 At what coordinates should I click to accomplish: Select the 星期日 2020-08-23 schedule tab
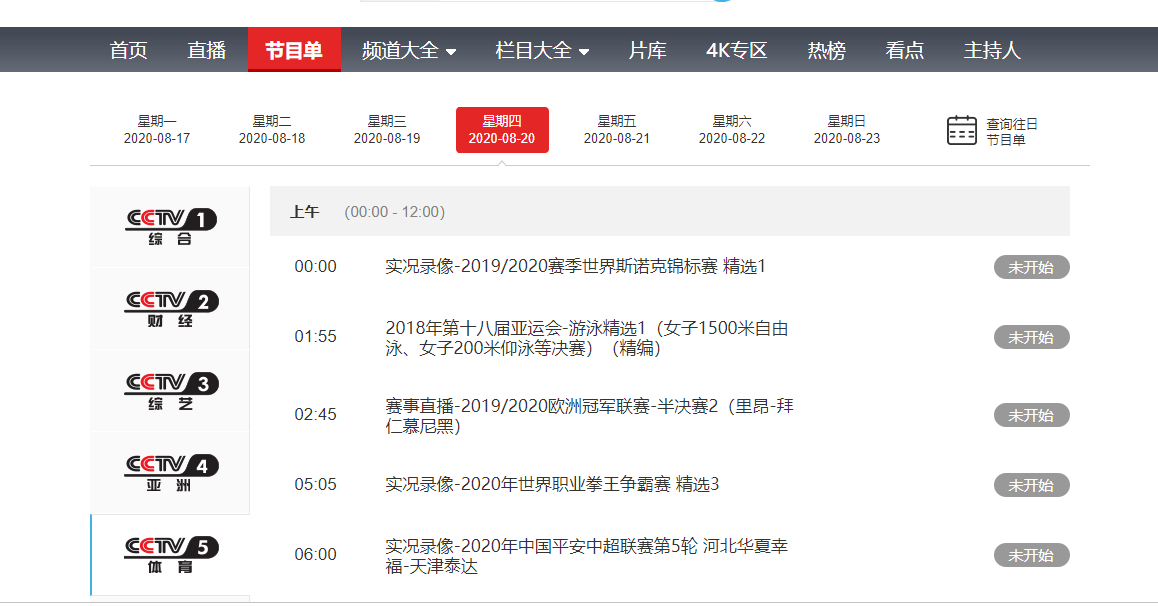coord(847,129)
